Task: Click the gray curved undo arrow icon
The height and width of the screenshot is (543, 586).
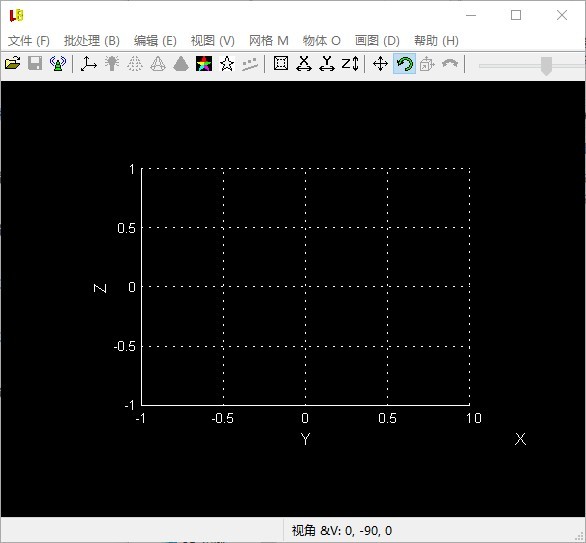Action: click(450, 63)
